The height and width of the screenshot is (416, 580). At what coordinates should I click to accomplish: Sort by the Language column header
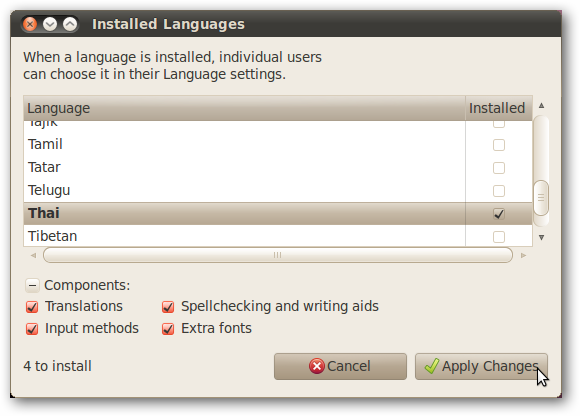click(x=244, y=108)
